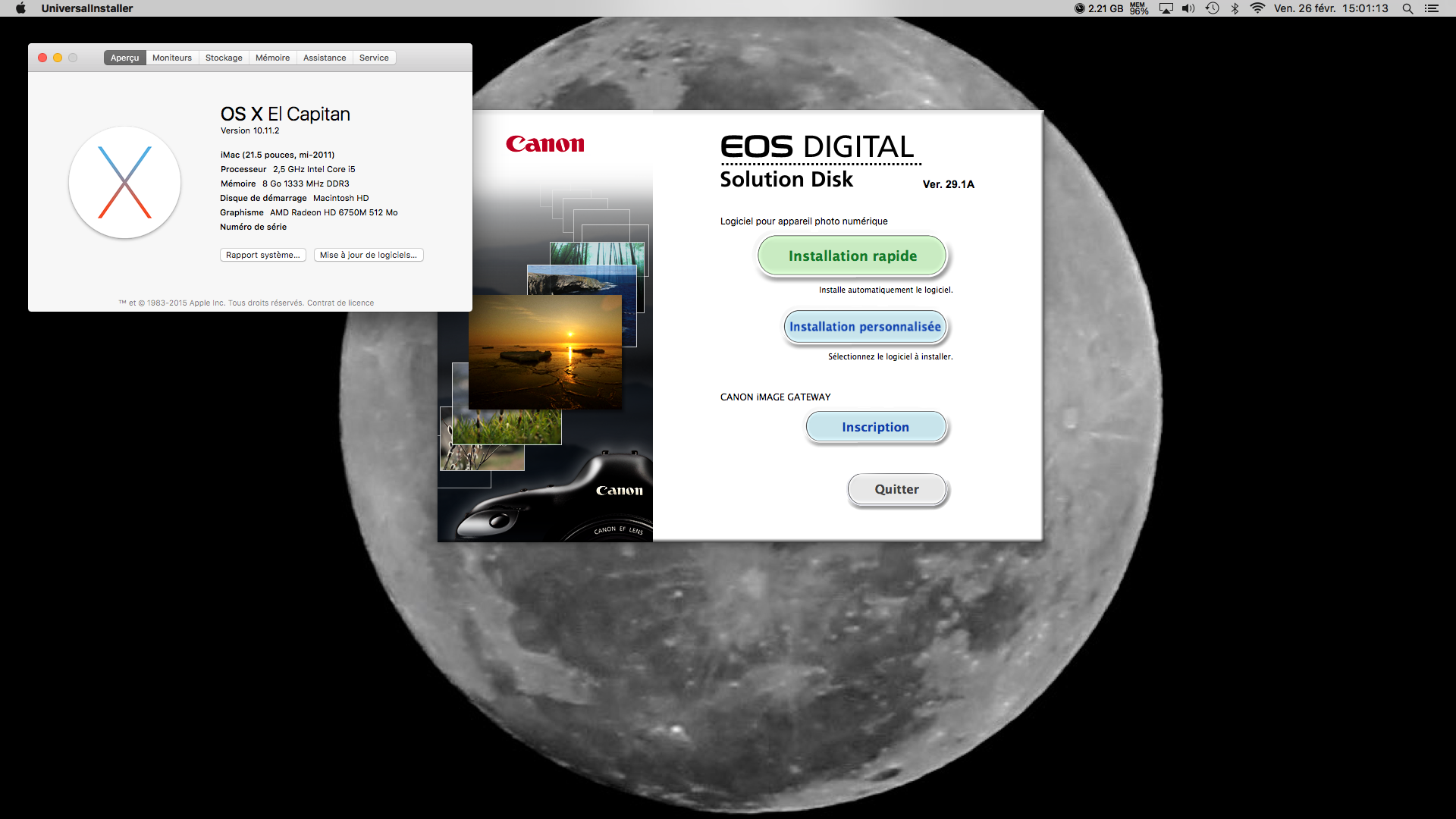Click the Disque de démarrage Macintosh HD line
Screen dimensions: 1456x819
(294, 198)
